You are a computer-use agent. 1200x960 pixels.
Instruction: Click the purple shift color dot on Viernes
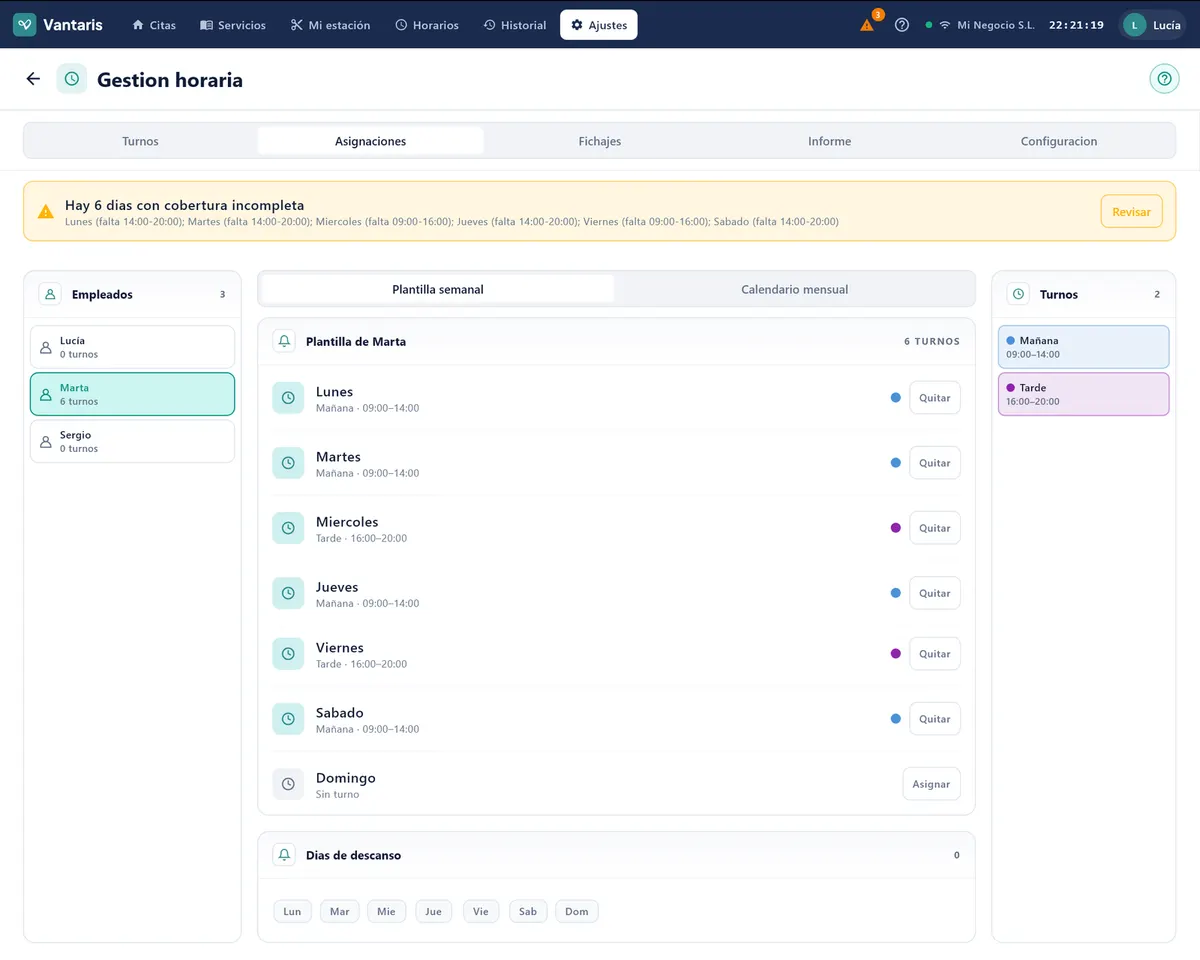click(x=896, y=654)
